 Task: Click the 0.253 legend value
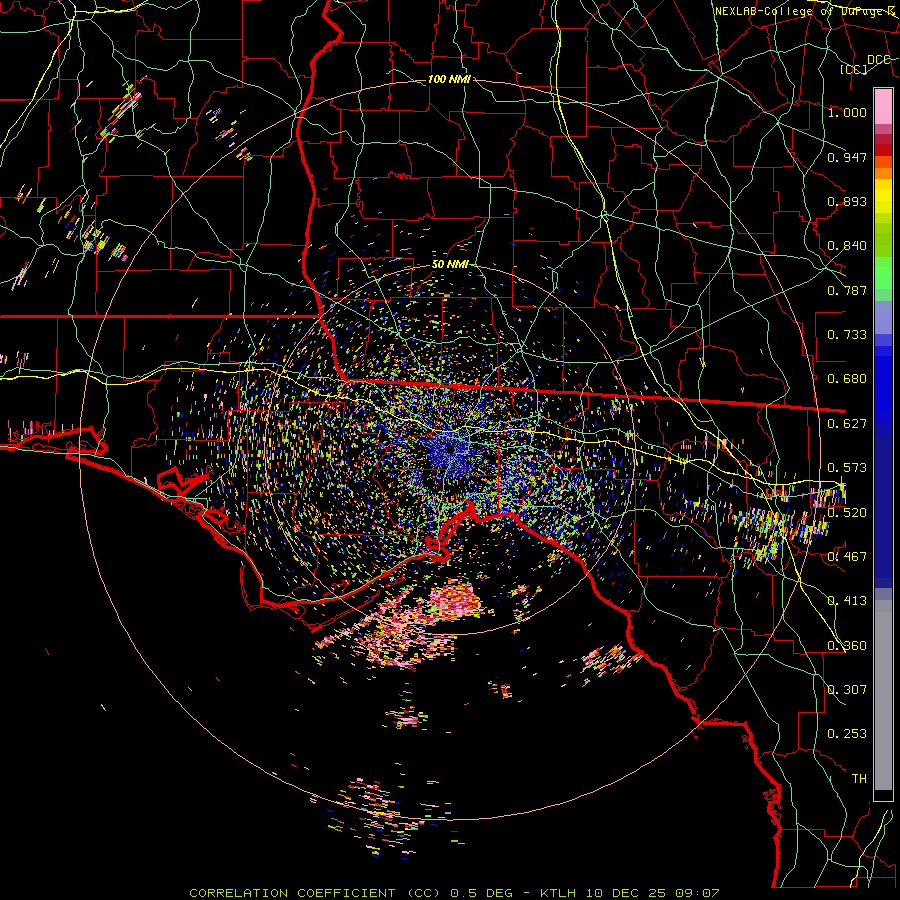click(x=847, y=734)
